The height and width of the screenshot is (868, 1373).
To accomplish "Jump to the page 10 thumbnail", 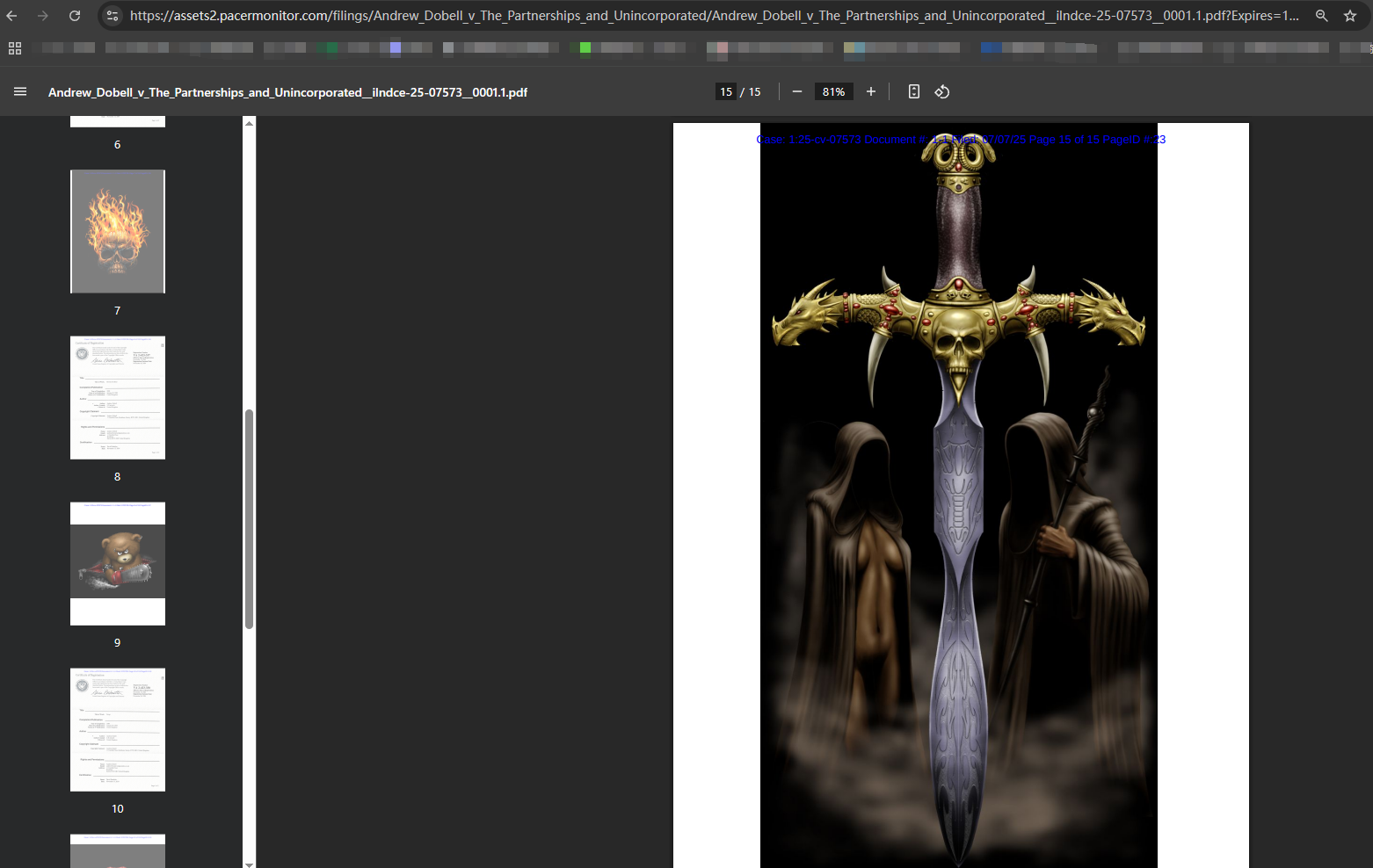I will pyautogui.click(x=118, y=729).
